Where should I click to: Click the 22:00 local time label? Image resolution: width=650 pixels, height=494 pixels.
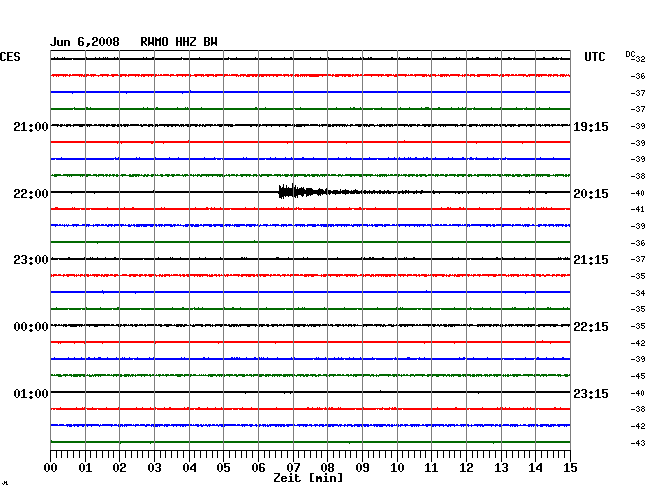pos(31,194)
